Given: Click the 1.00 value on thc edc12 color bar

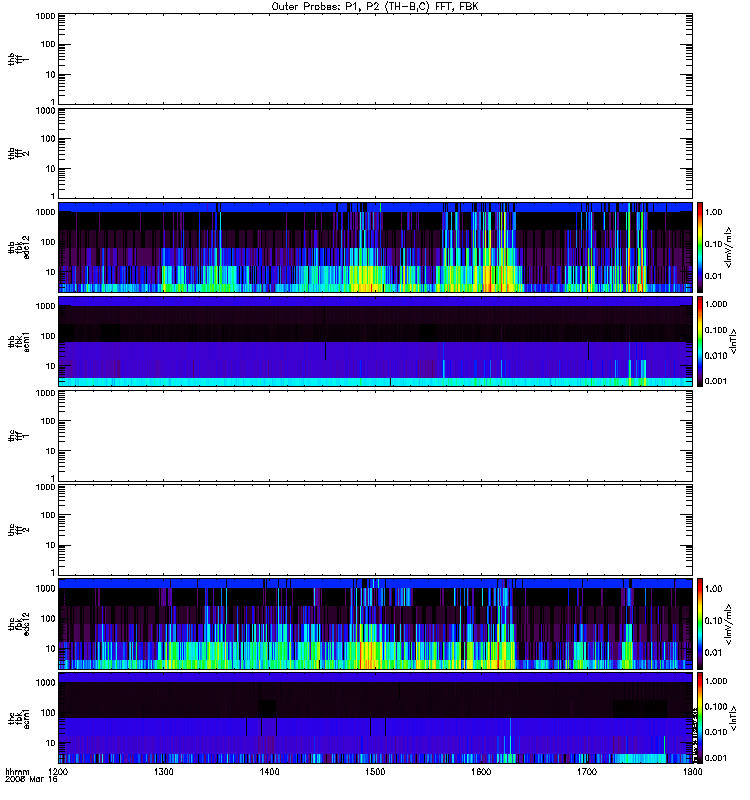Looking at the screenshot, I should [713, 589].
